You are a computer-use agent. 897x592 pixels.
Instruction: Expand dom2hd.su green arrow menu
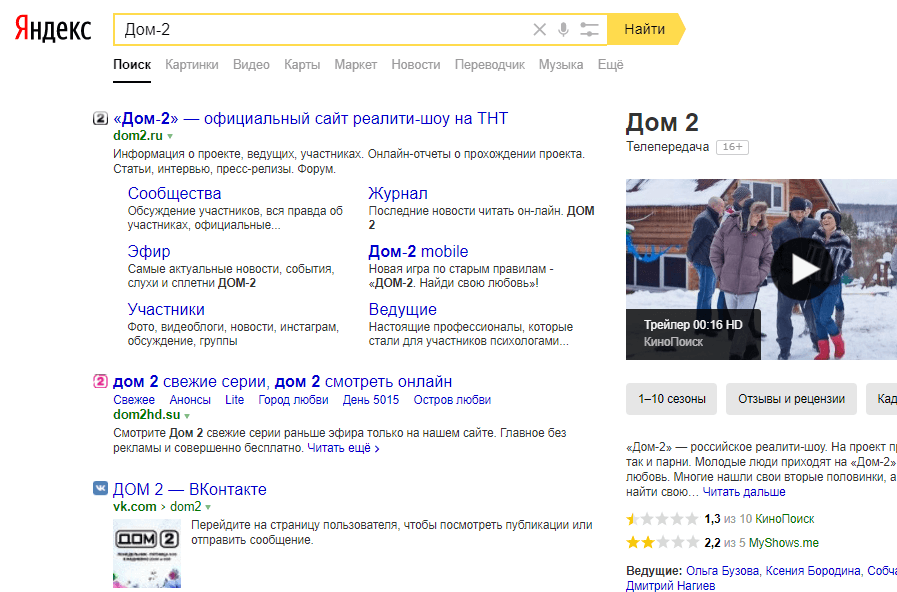pos(187,415)
